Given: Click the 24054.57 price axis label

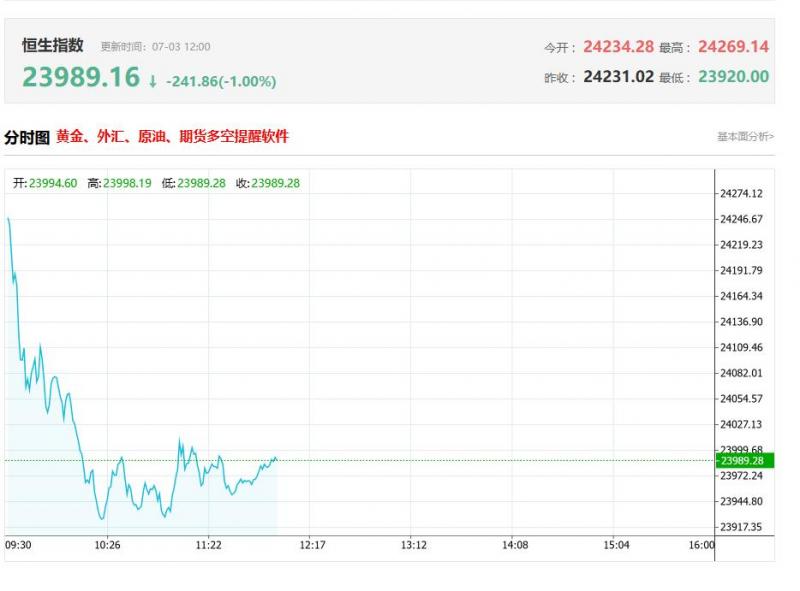Looking at the screenshot, I should [x=741, y=399].
